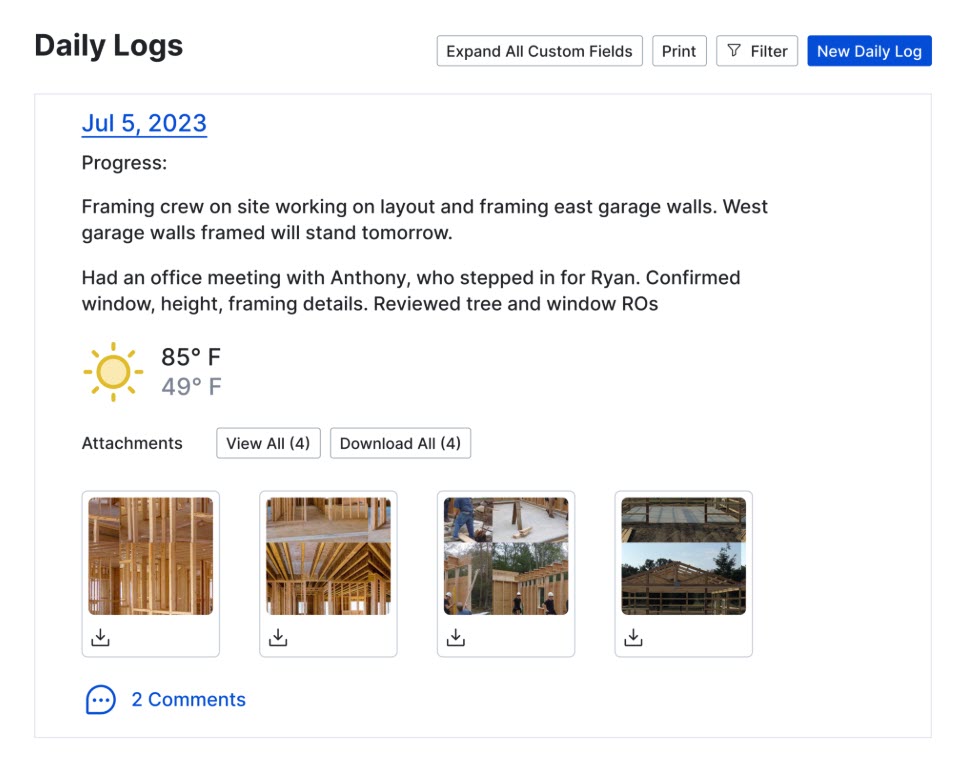Click the Daily Logs page heading
The width and height of the screenshot is (964, 774).
pyautogui.click(x=109, y=46)
